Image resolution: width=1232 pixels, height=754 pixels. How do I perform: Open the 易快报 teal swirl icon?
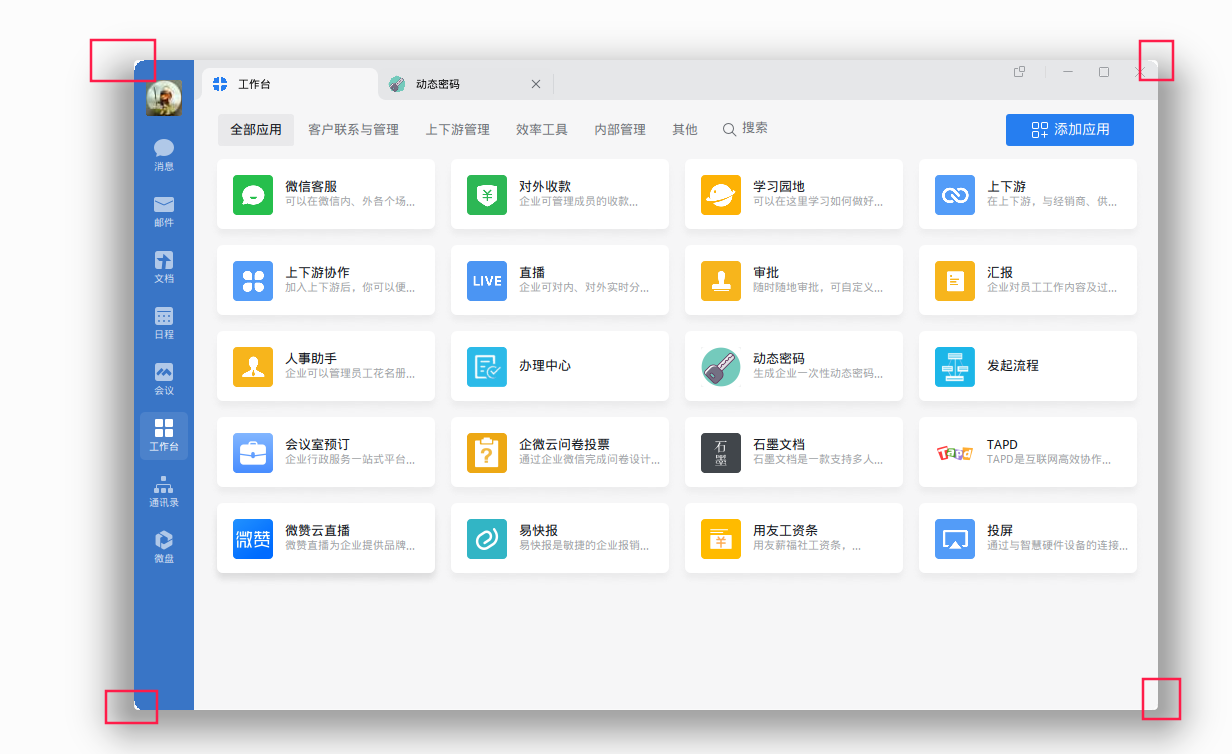pyautogui.click(x=487, y=539)
